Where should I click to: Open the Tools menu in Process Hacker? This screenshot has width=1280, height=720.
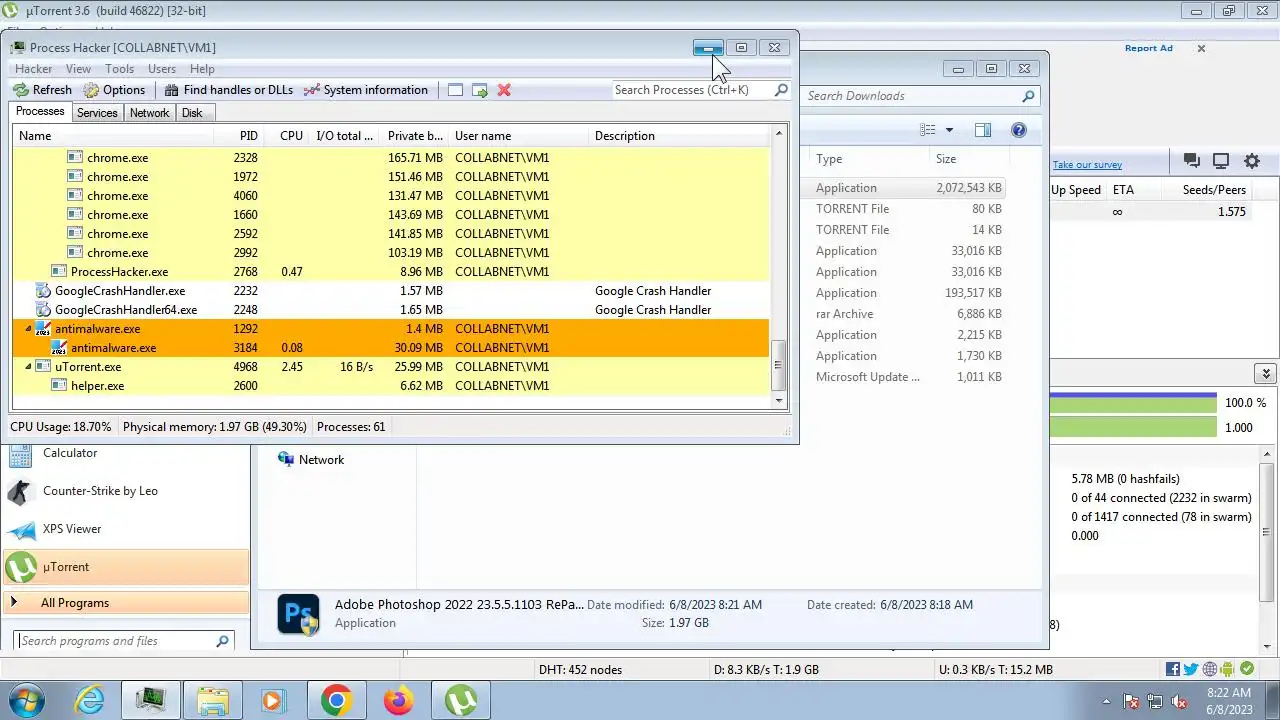[x=119, y=69]
